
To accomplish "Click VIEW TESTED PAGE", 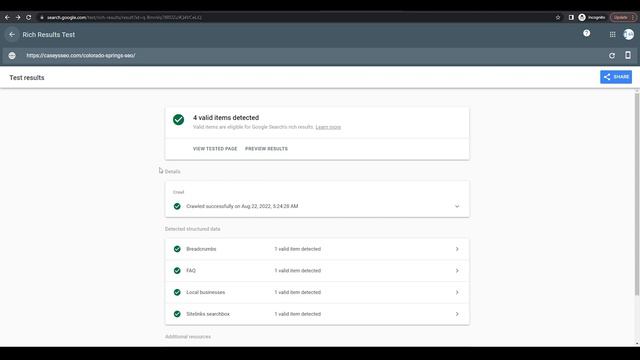I will point(215,149).
